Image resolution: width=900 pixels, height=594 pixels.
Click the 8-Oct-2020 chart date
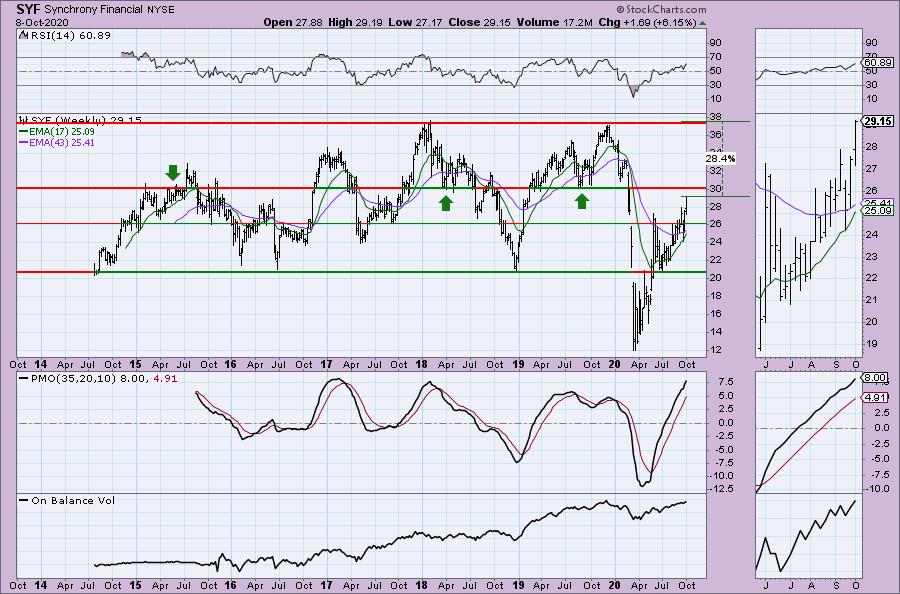pyautogui.click(x=42, y=22)
